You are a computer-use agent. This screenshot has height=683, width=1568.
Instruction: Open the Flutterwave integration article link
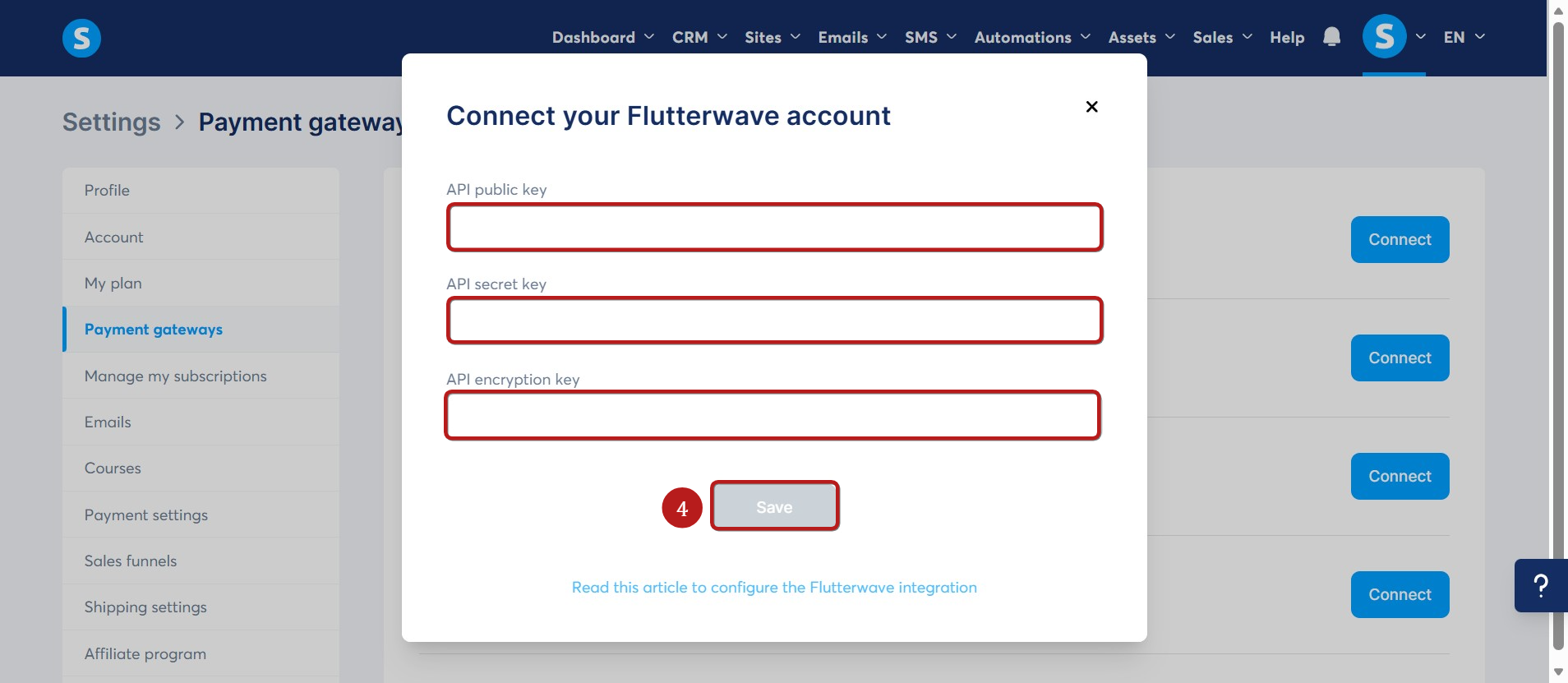click(x=774, y=588)
